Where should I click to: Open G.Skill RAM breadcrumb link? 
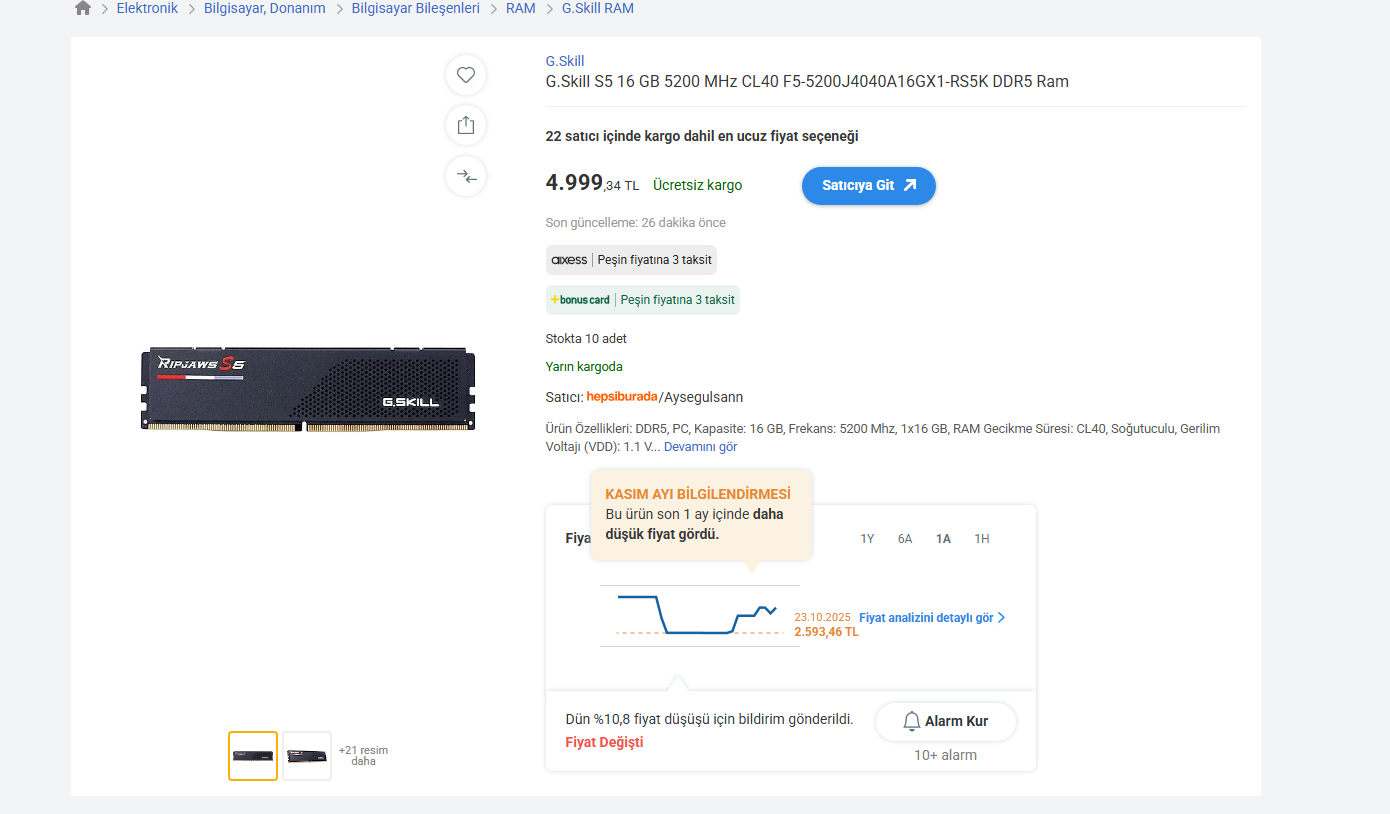(x=598, y=8)
